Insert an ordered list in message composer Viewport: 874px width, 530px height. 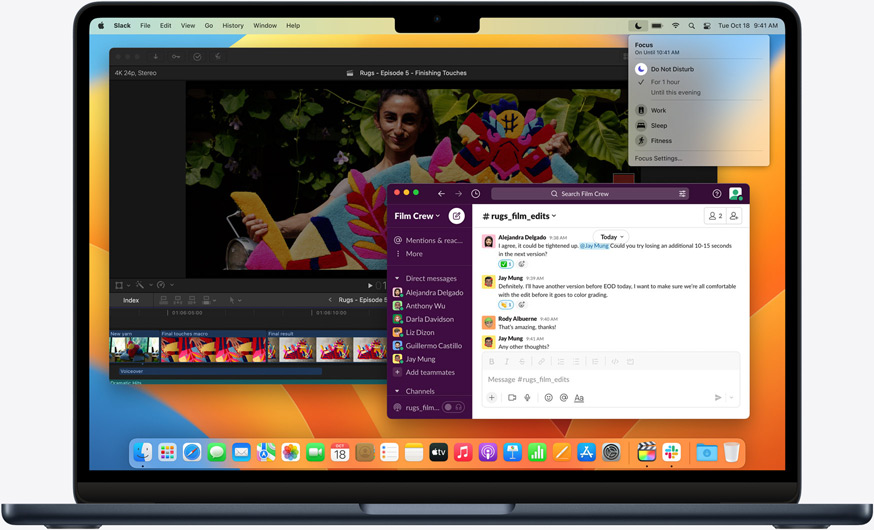coord(561,362)
